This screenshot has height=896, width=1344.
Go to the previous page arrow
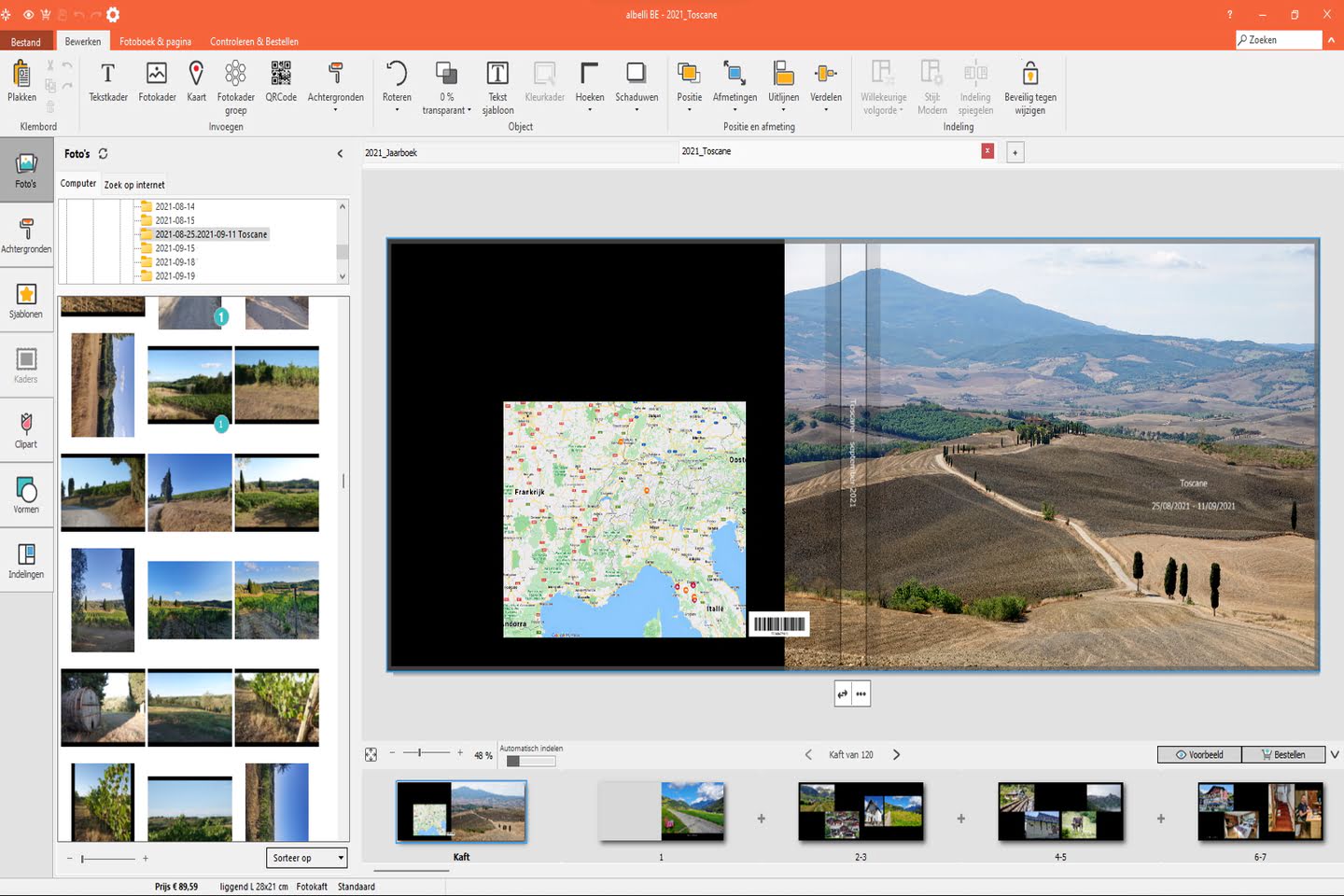click(808, 754)
